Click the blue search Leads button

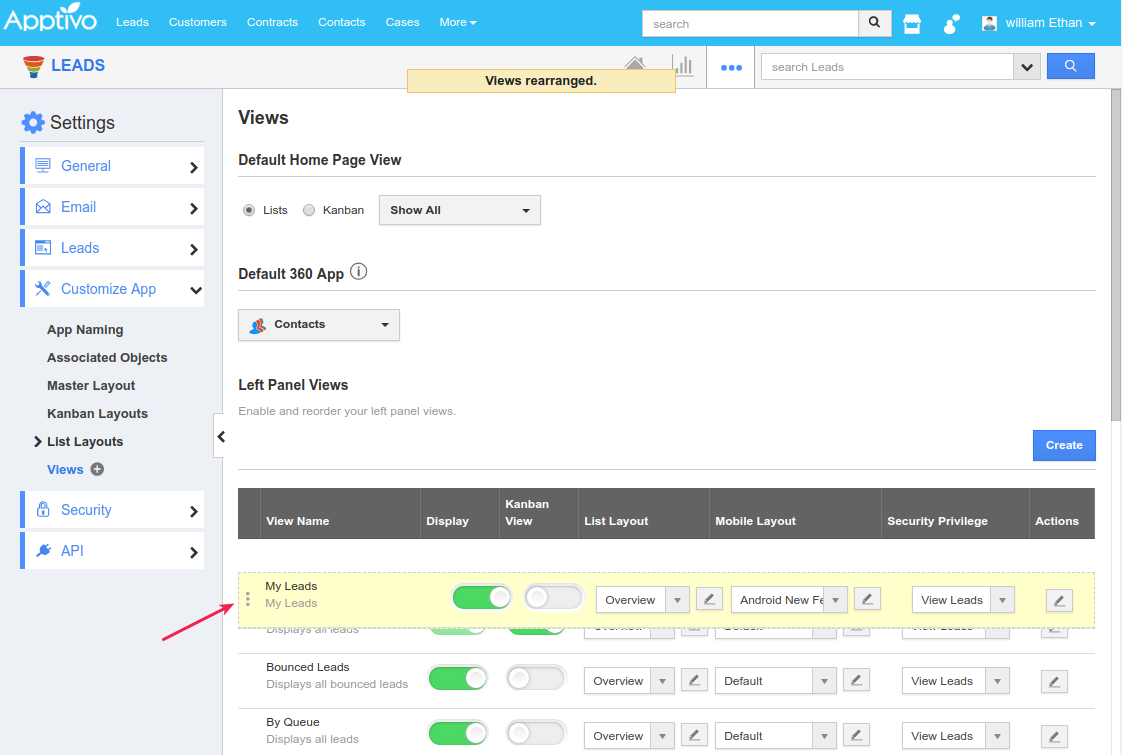1070,66
